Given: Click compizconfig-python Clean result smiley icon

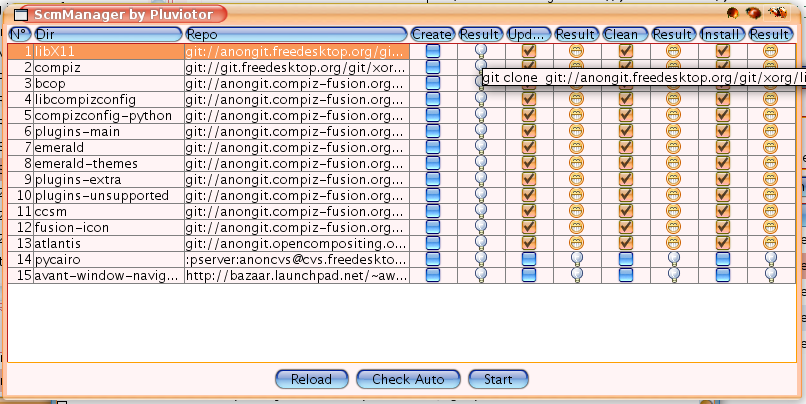Looking at the screenshot, I should pos(673,115).
